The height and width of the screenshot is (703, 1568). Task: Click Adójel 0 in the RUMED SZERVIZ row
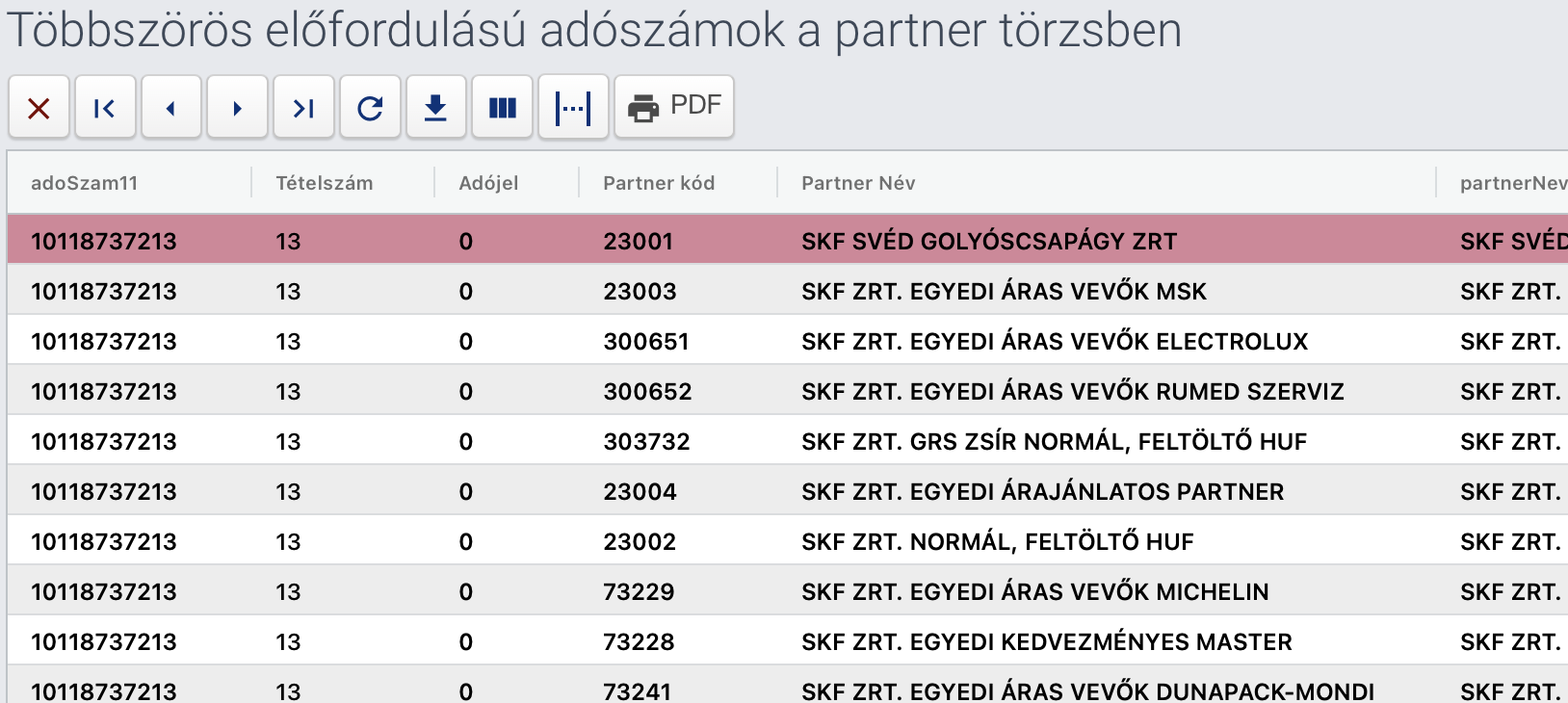click(x=466, y=391)
